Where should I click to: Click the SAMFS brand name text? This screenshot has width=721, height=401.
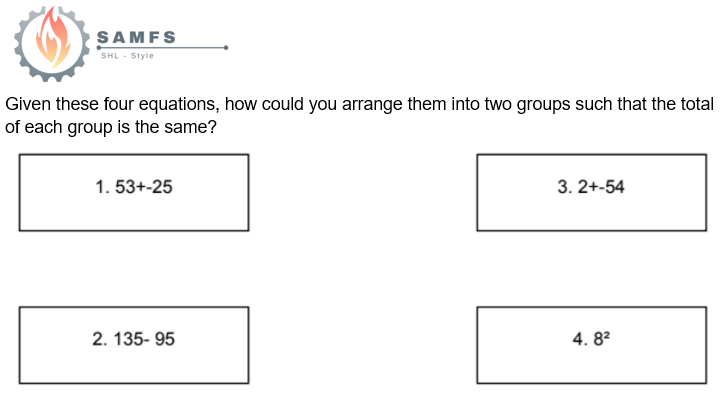pos(137,37)
